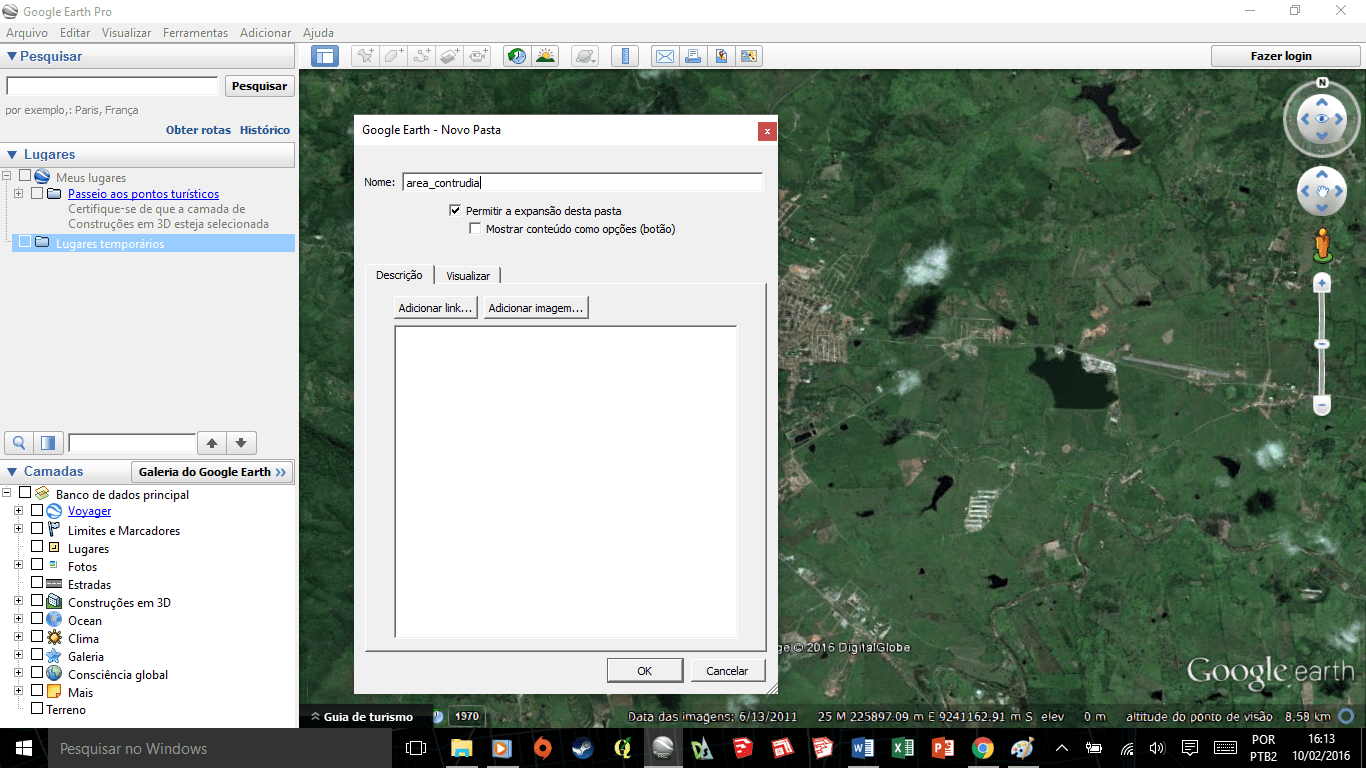Click the email envelope toolbar icon
Screen dimensions: 1366x768
coord(664,56)
